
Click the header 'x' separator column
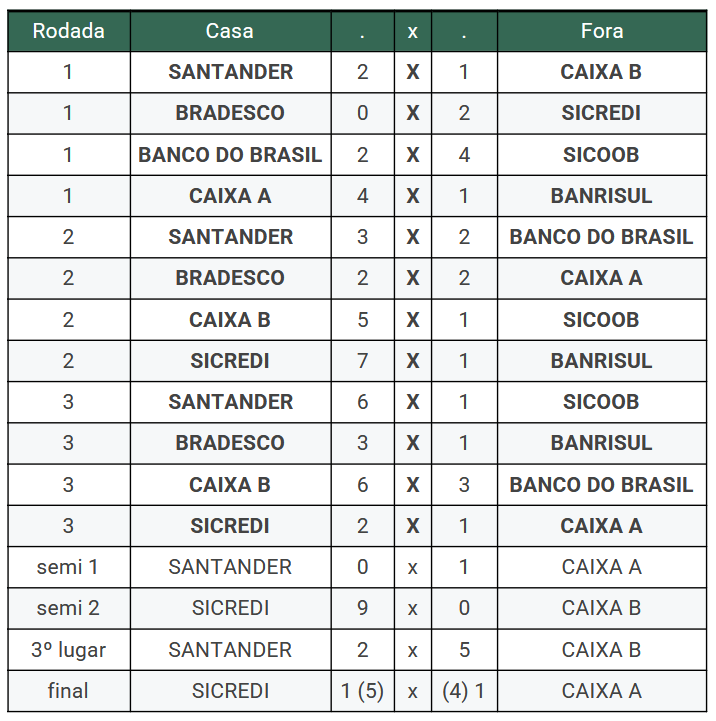coord(412,31)
